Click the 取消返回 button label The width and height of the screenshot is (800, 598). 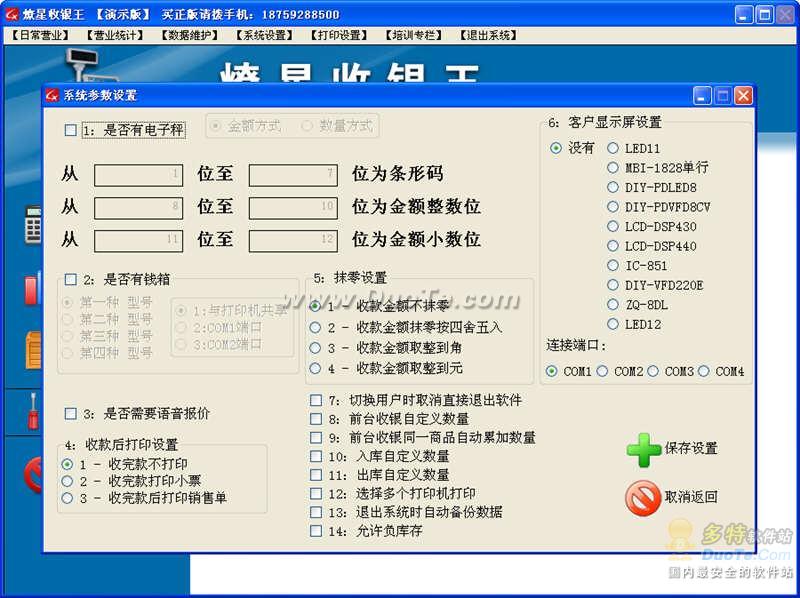[691, 497]
